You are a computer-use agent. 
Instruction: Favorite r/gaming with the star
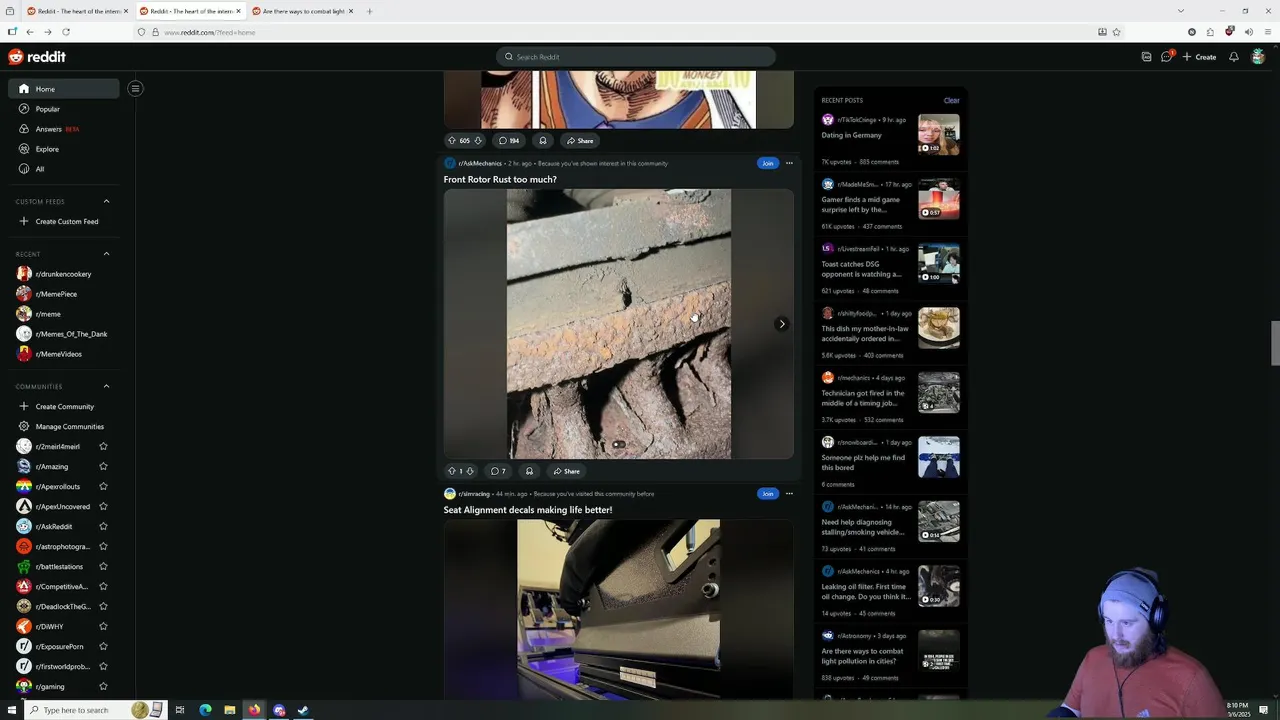[103, 687]
